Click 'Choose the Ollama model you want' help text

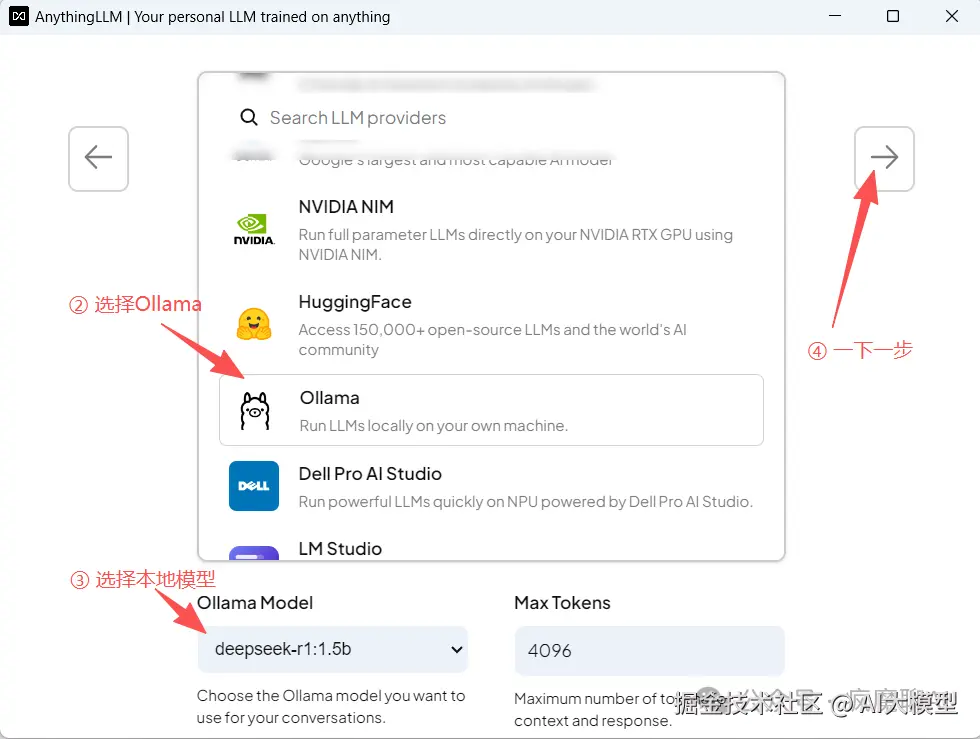pos(331,706)
